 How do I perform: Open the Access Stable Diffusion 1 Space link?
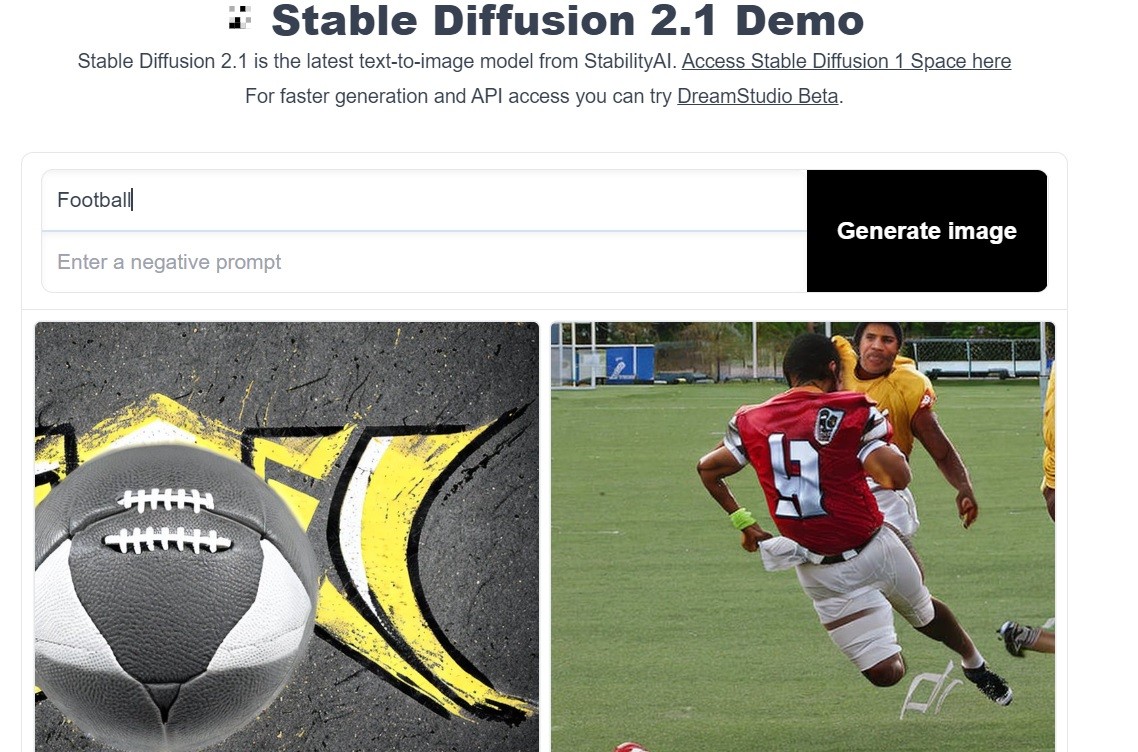[x=846, y=61]
